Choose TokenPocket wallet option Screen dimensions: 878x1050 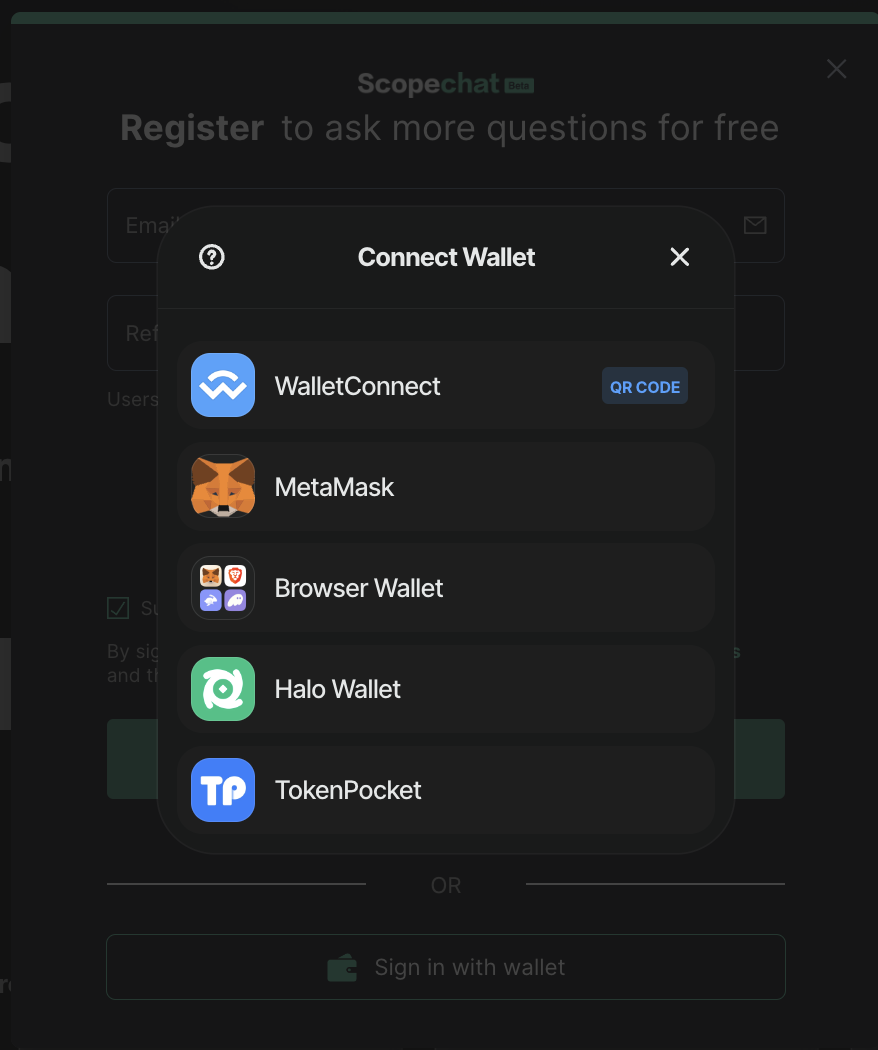pyautogui.click(x=445, y=790)
